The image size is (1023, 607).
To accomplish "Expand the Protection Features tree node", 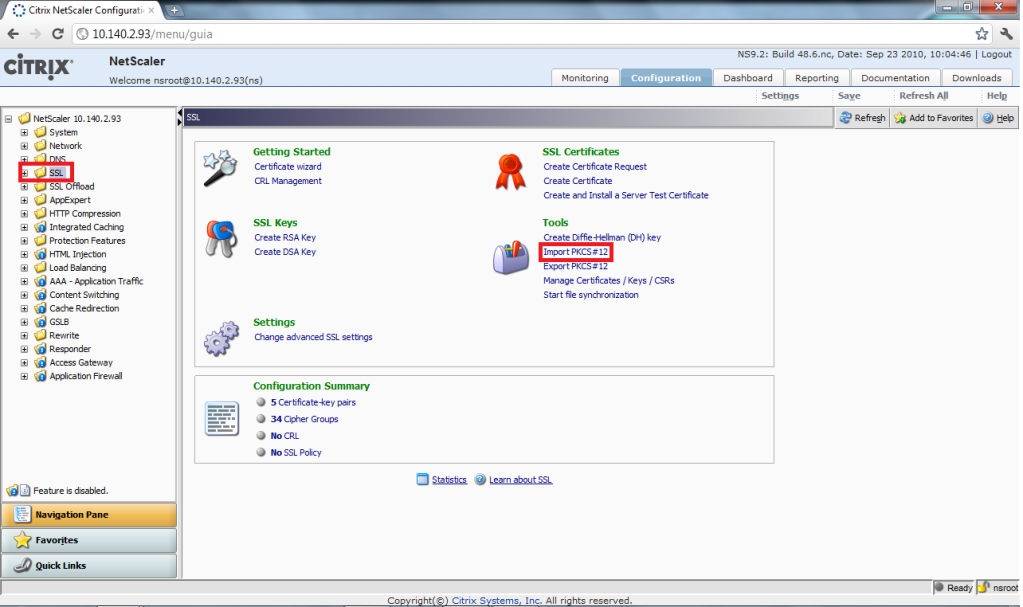I will pos(24,241).
